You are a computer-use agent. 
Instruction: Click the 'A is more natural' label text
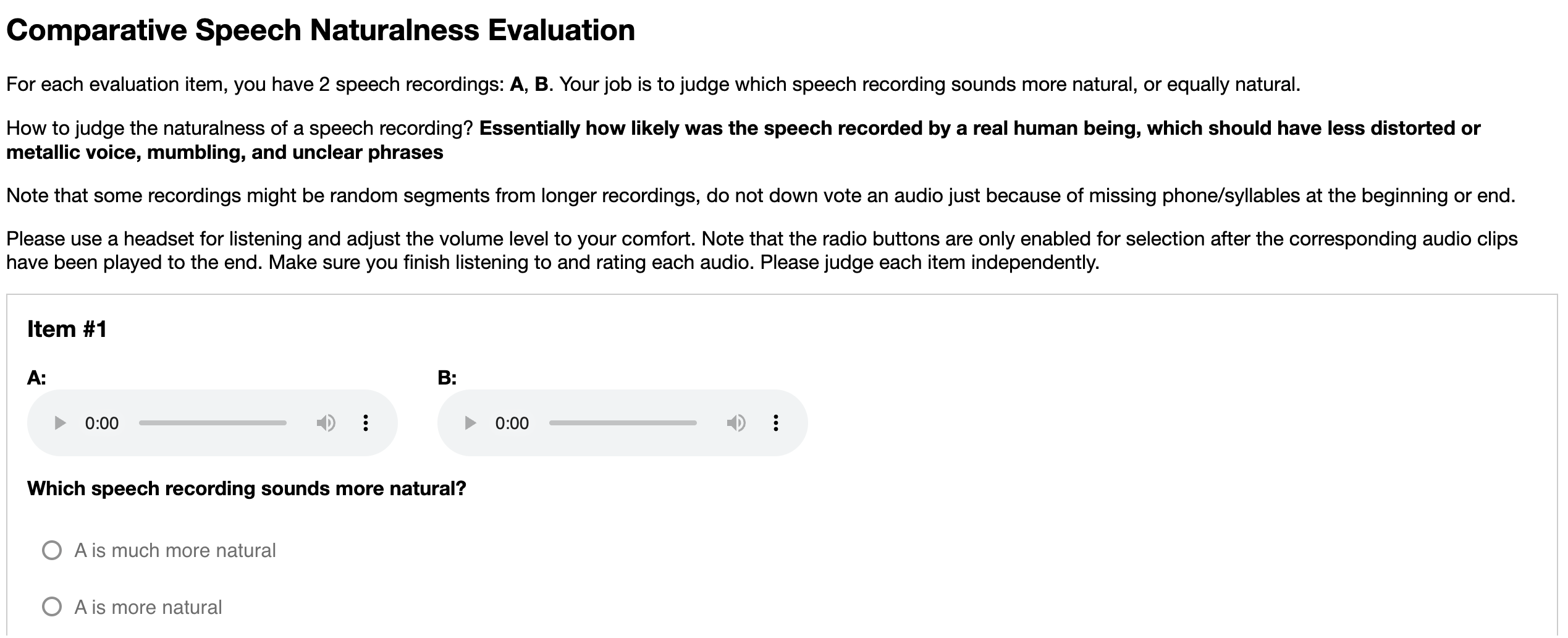(x=148, y=607)
